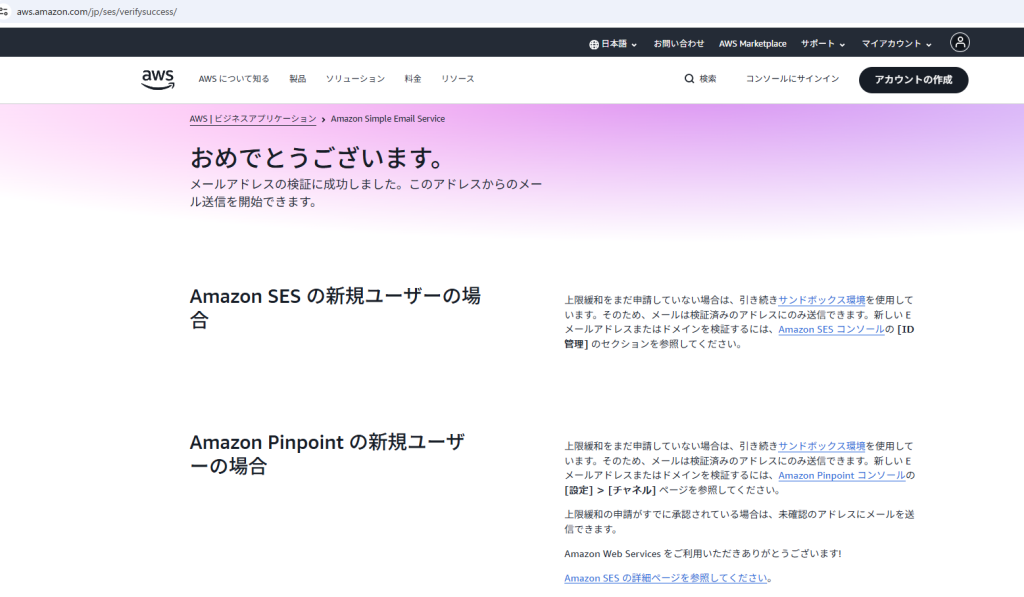
Task: Go to AWS Marketplace link
Action: click(752, 44)
